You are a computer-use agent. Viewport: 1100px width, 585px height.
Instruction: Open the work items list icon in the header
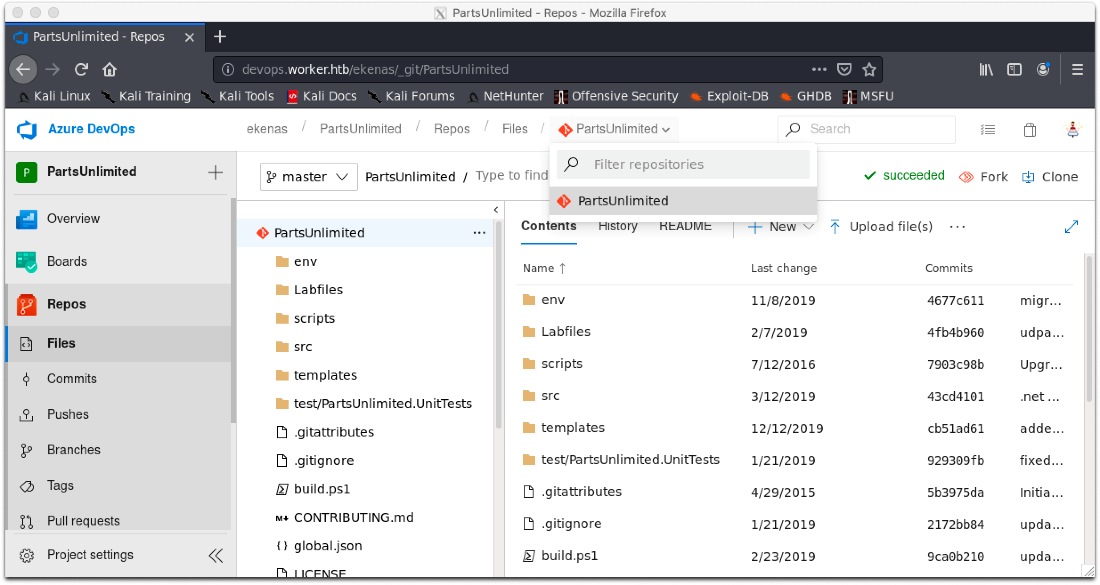[x=988, y=130]
